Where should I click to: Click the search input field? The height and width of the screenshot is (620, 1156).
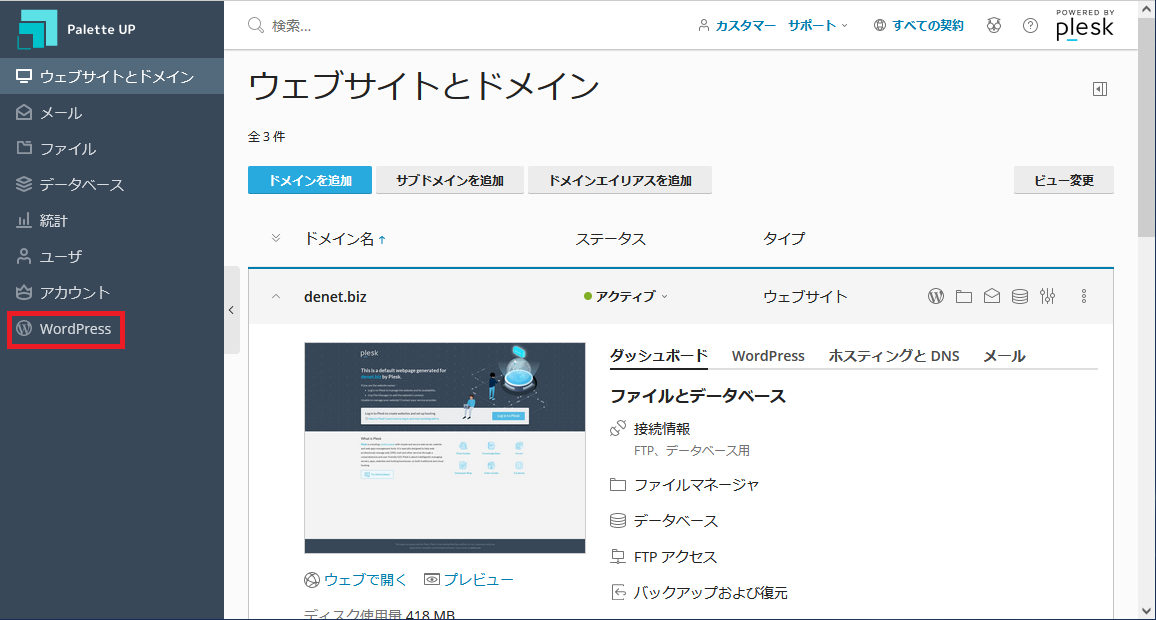tap(464, 26)
